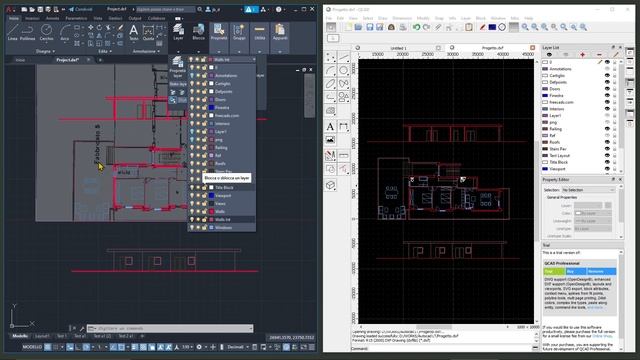Open the Appunti clipboard panel
The image size is (640, 360).
(x=280, y=32)
